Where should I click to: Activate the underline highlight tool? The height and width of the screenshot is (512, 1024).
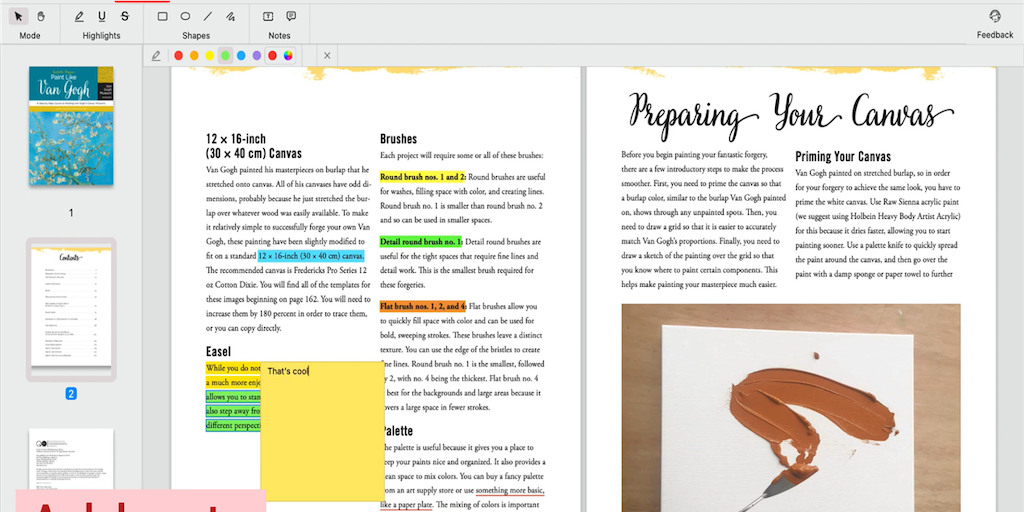(x=102, y=16)
